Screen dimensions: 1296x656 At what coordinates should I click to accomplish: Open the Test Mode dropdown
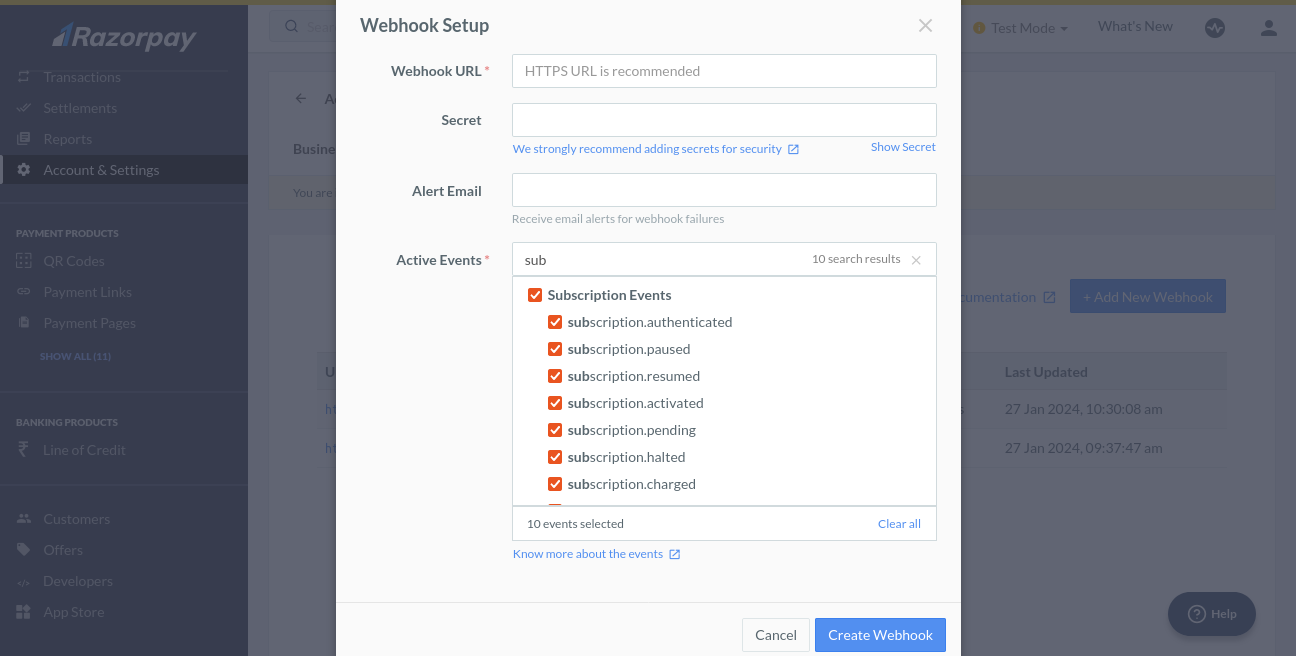coord(1020,28)
